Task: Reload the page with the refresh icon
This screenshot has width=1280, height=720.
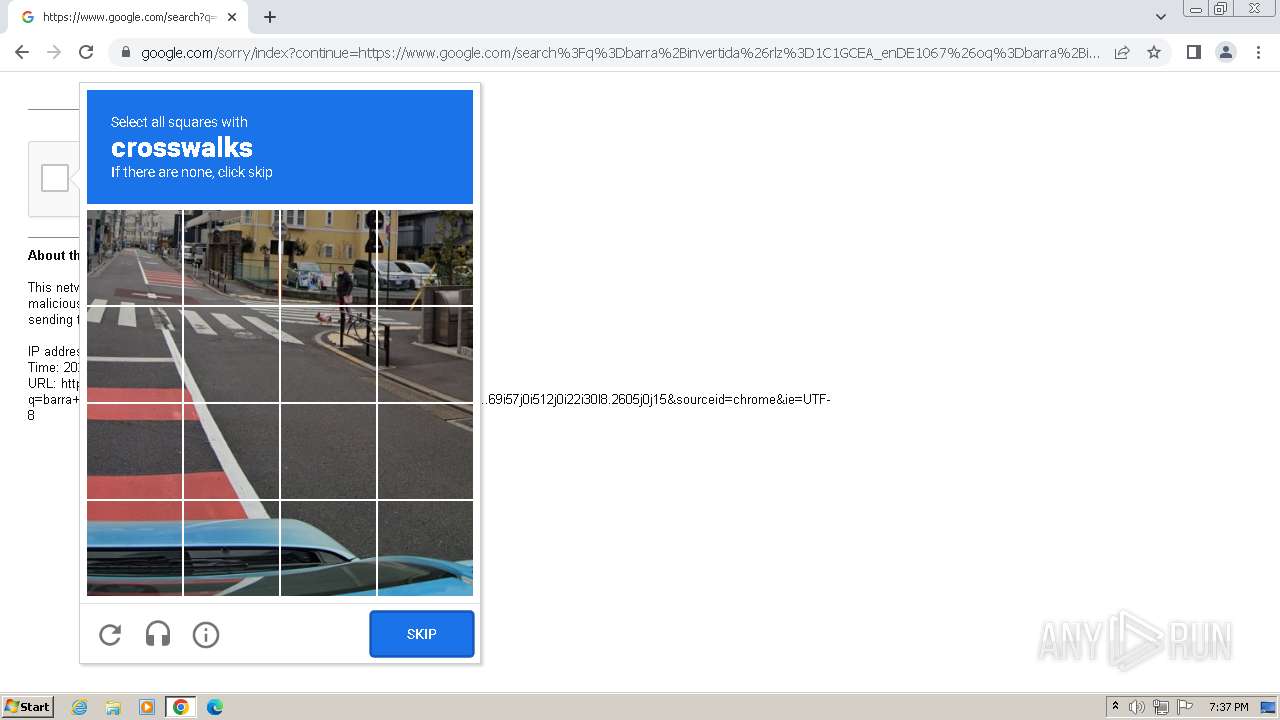Action: tap(86, 52)
